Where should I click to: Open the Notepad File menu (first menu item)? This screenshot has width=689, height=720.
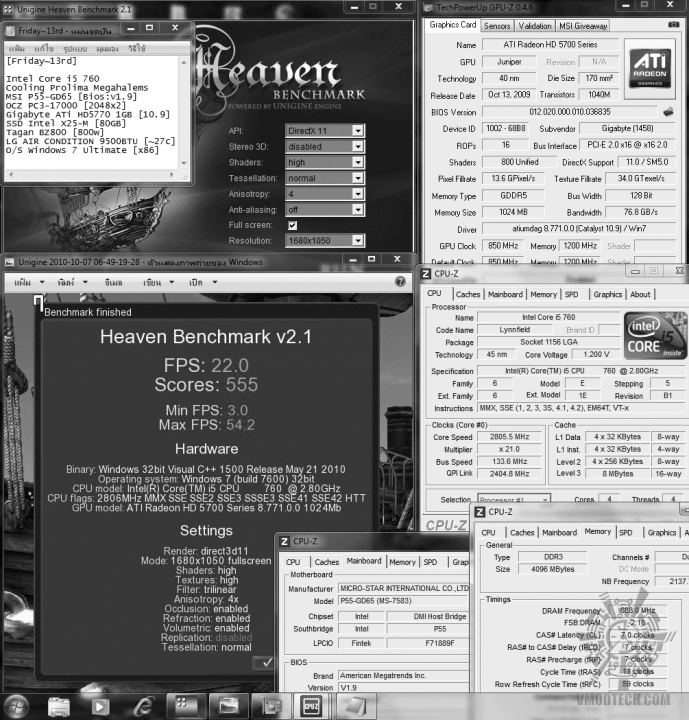[17, 48]
